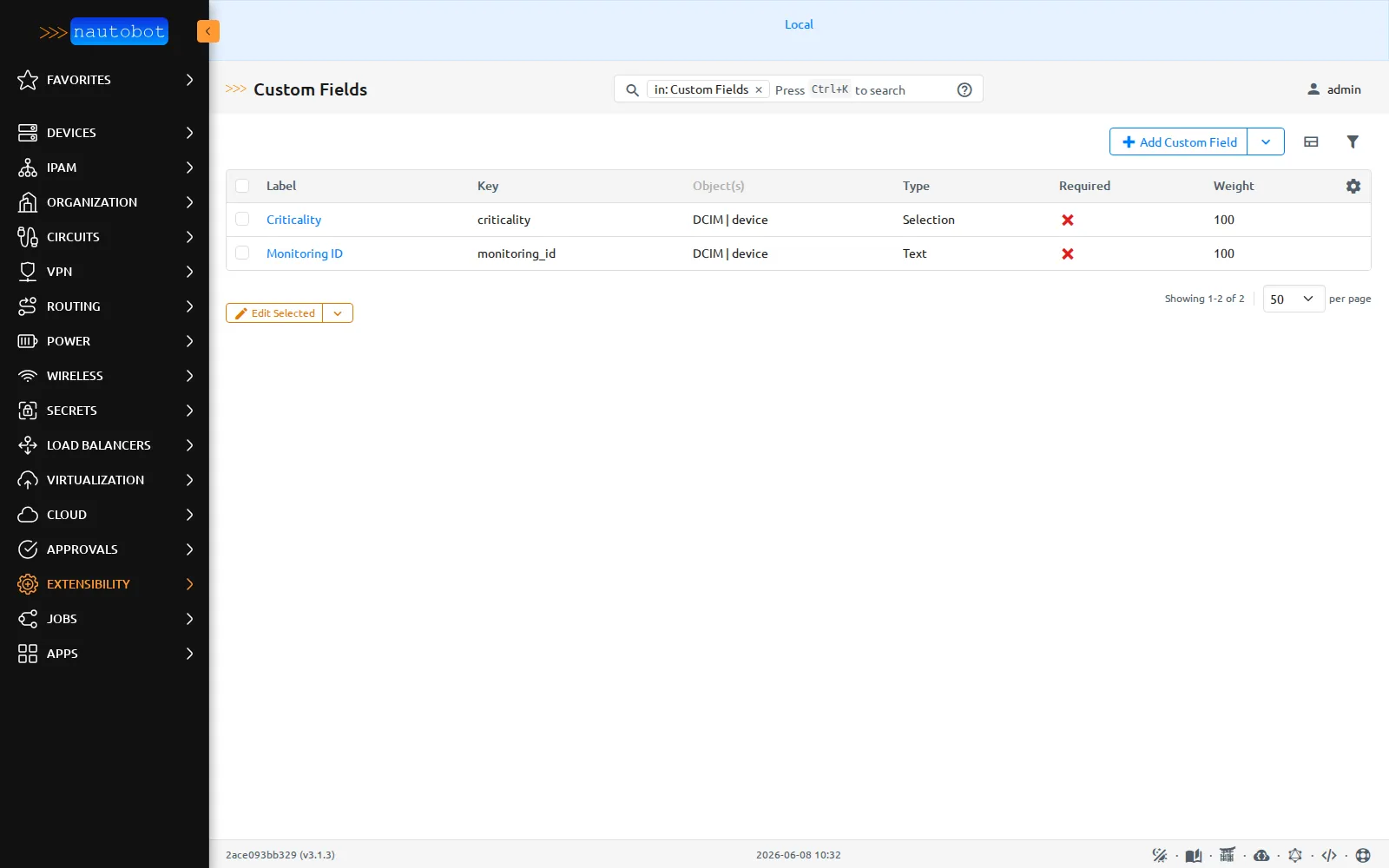
Task: Open table column configuration gear
Action: pyautogui.click(x=1353, y=186)
